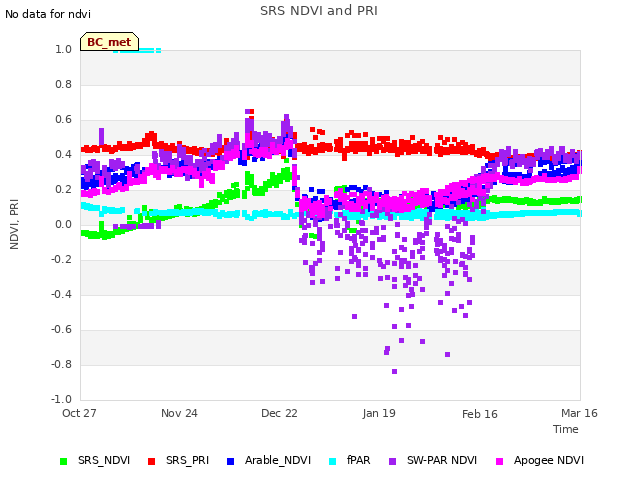Click the isolated purple point near -0.52 in mid-January

(354, 316)
